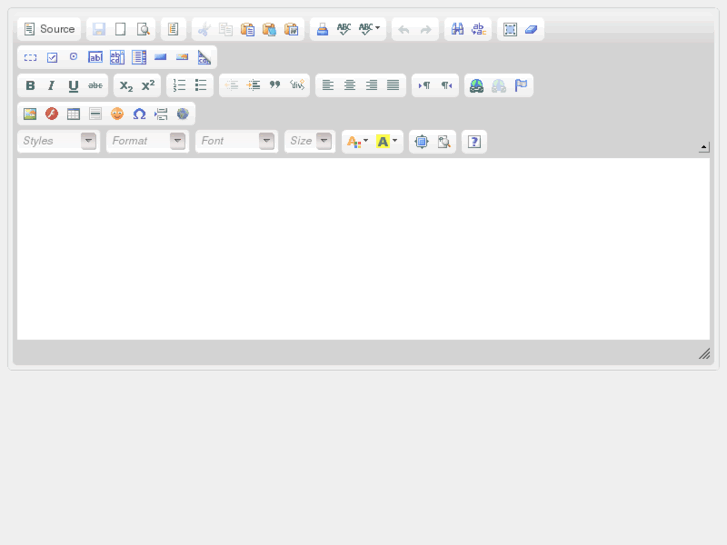Run the spell check icon
Viewport: 727px width, 545px height.
[344, 29]
